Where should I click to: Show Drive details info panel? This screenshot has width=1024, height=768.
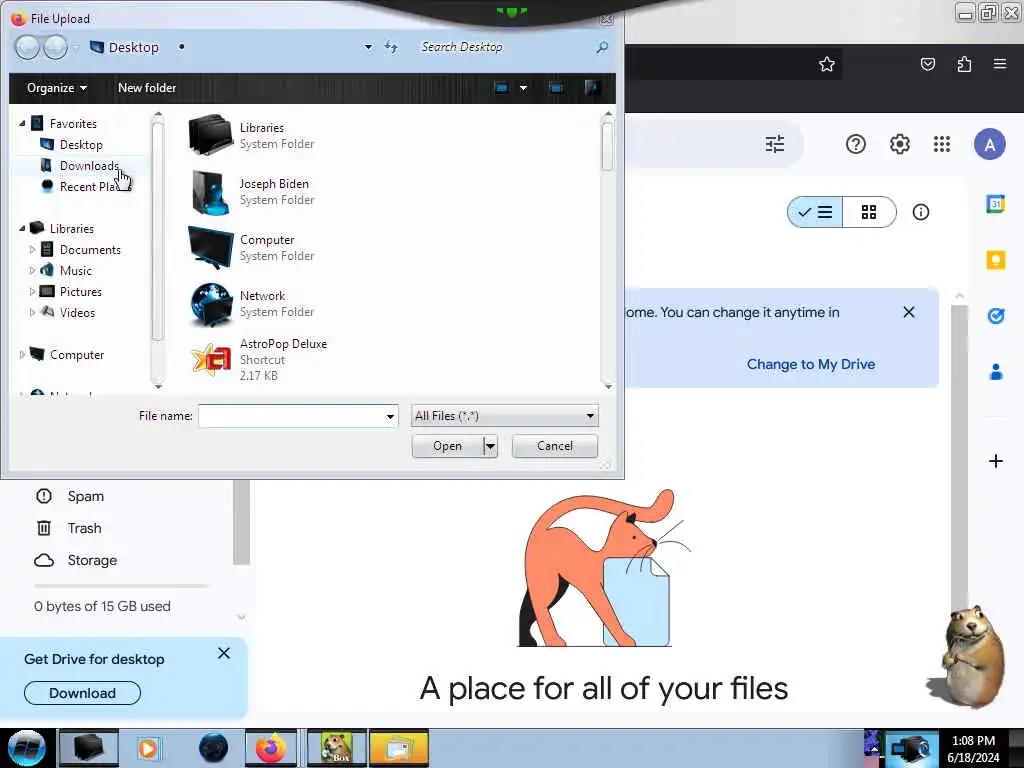pos(921,212)
